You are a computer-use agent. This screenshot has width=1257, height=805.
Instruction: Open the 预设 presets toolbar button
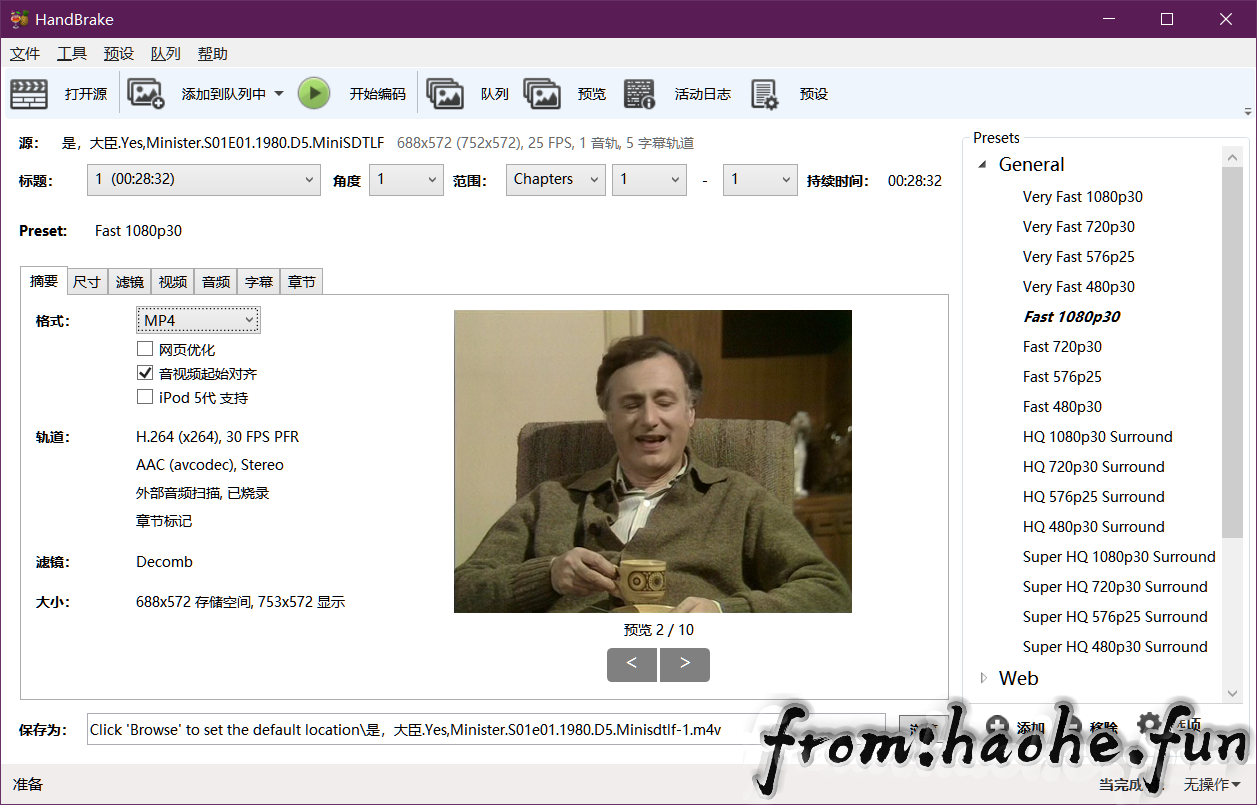point(790,94)
